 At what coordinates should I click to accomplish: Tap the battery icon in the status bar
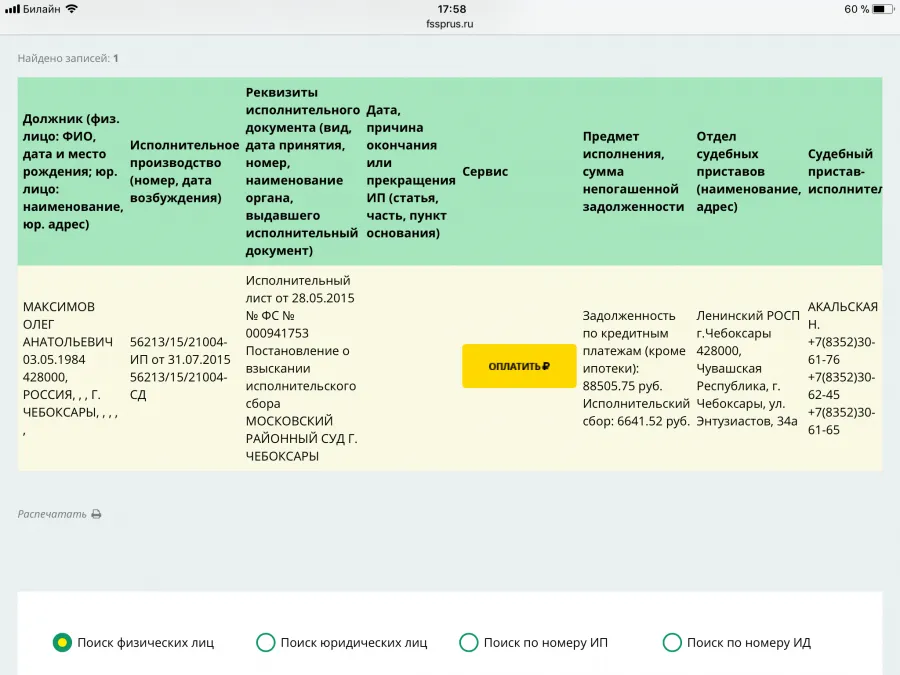coord(883,9)
